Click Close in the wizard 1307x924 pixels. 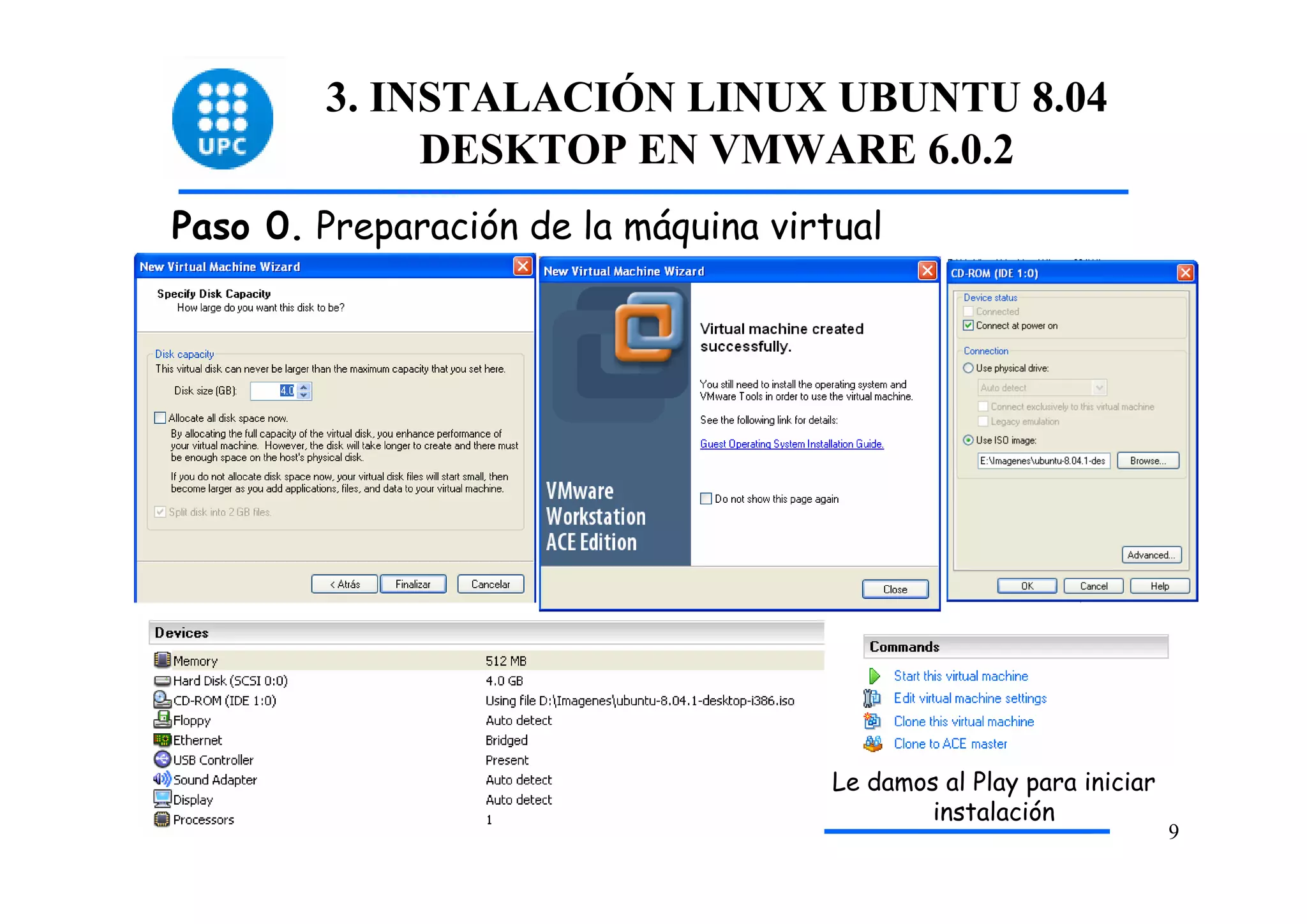click(895, 589)
